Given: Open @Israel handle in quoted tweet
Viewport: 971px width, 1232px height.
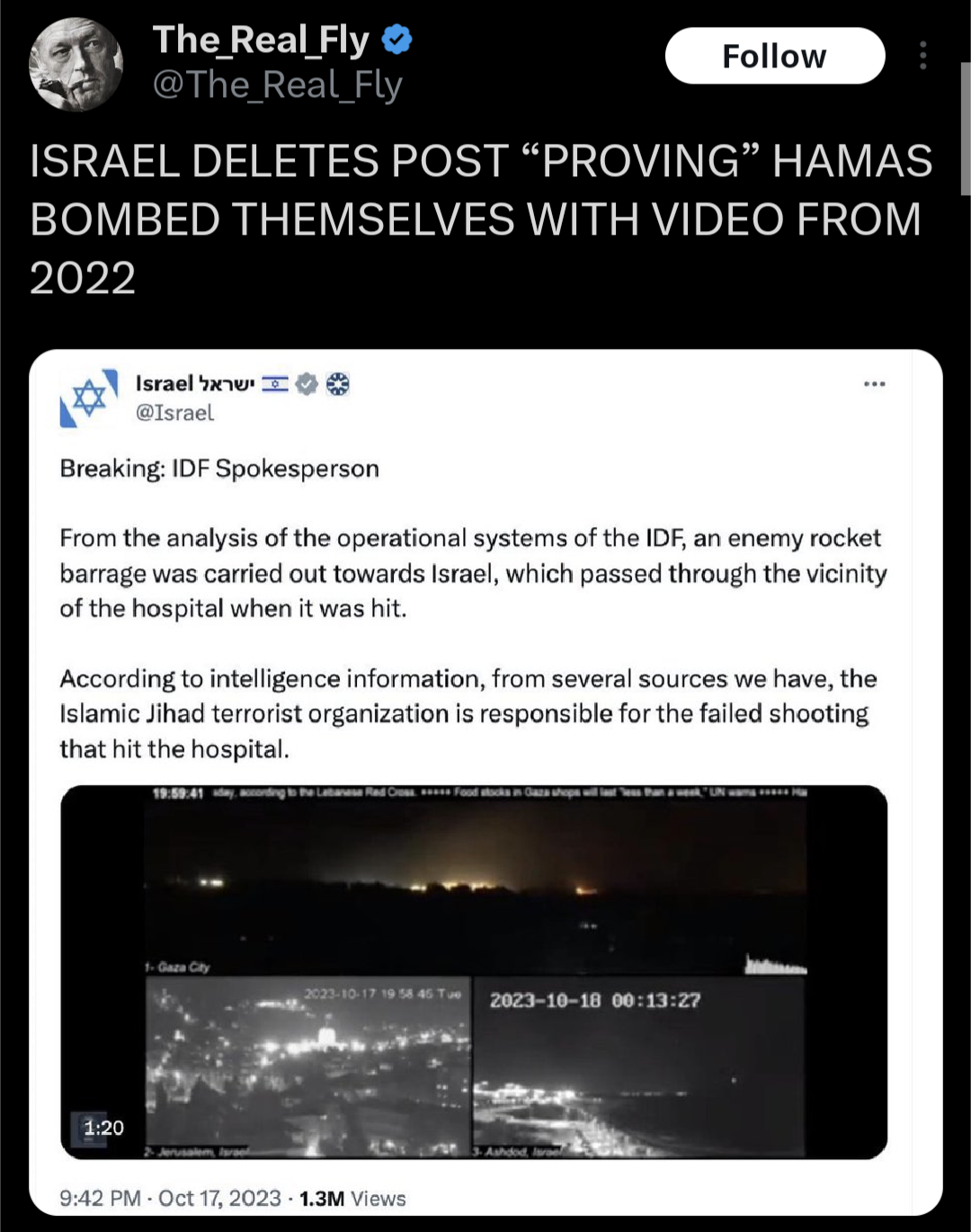Looking at the screenshot, I should (174, 413).
